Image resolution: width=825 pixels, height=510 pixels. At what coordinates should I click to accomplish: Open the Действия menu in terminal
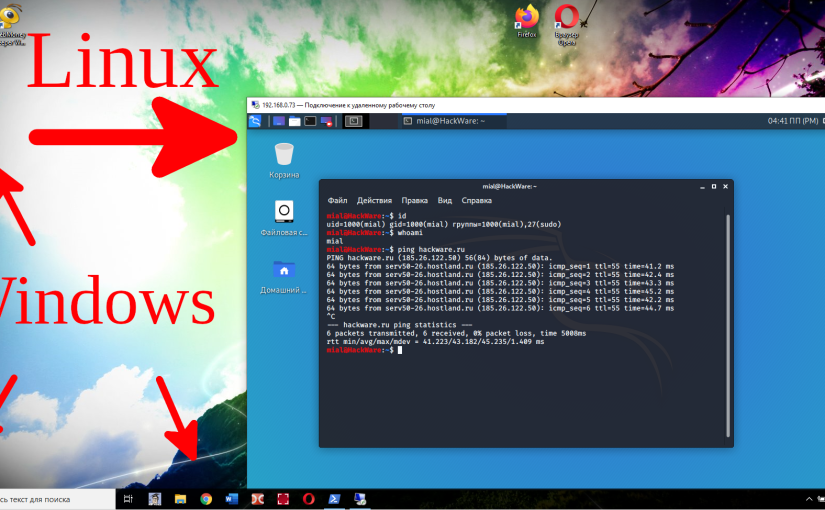[x=374, y=200]
